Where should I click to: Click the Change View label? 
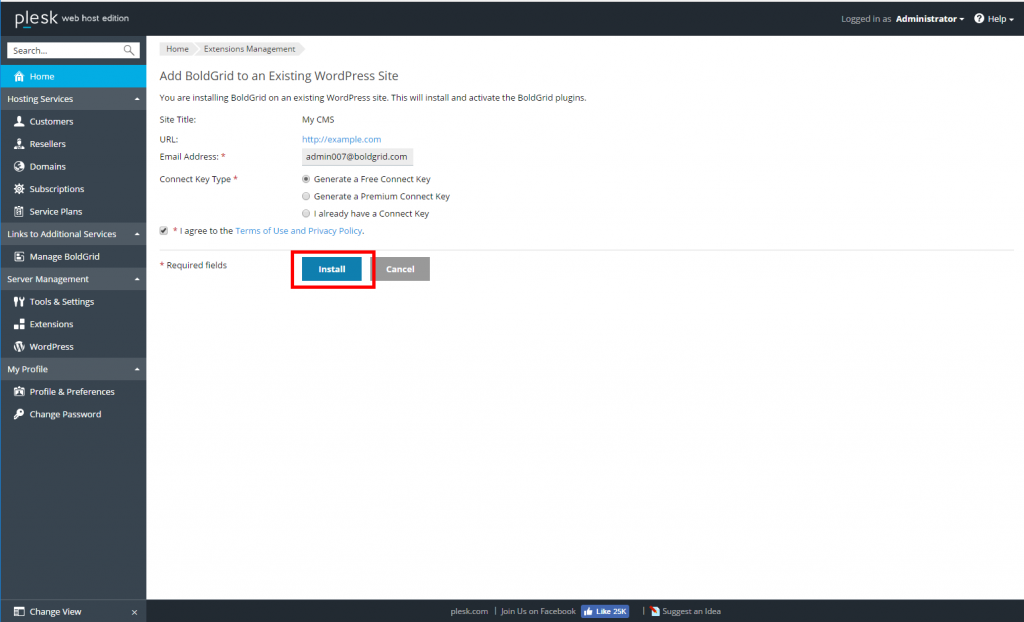click(56, 612)
